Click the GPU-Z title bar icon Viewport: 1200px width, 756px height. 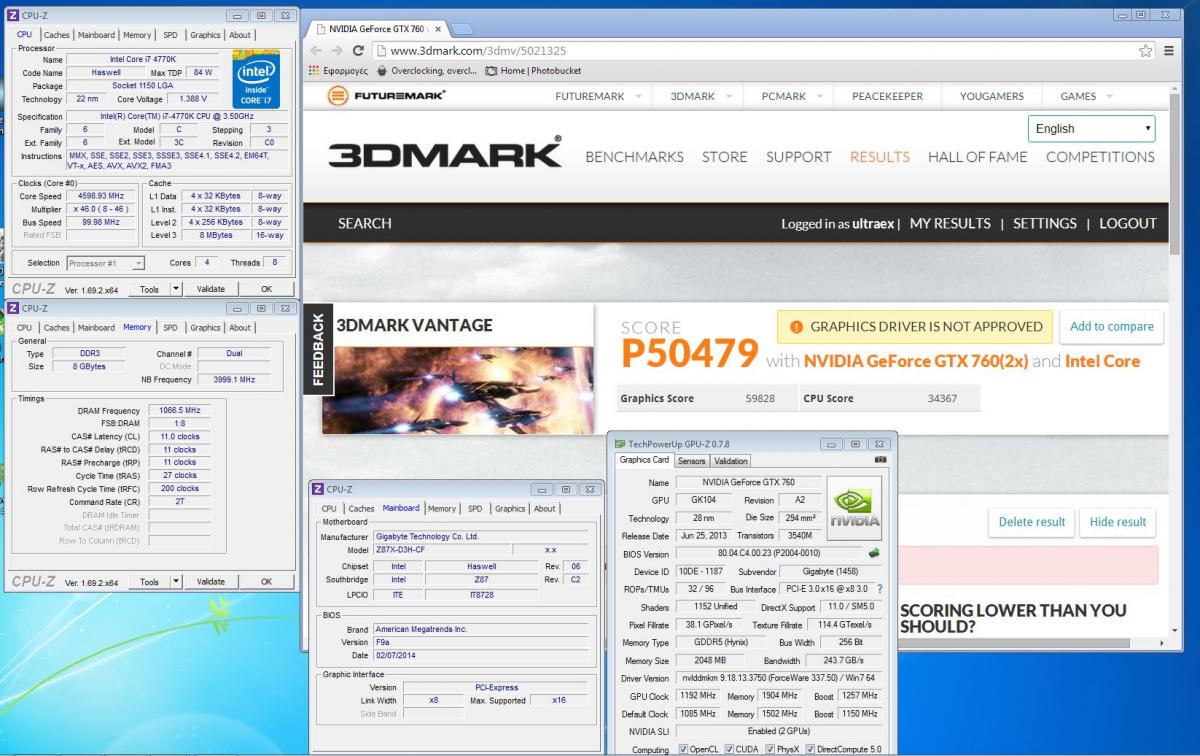620,443
